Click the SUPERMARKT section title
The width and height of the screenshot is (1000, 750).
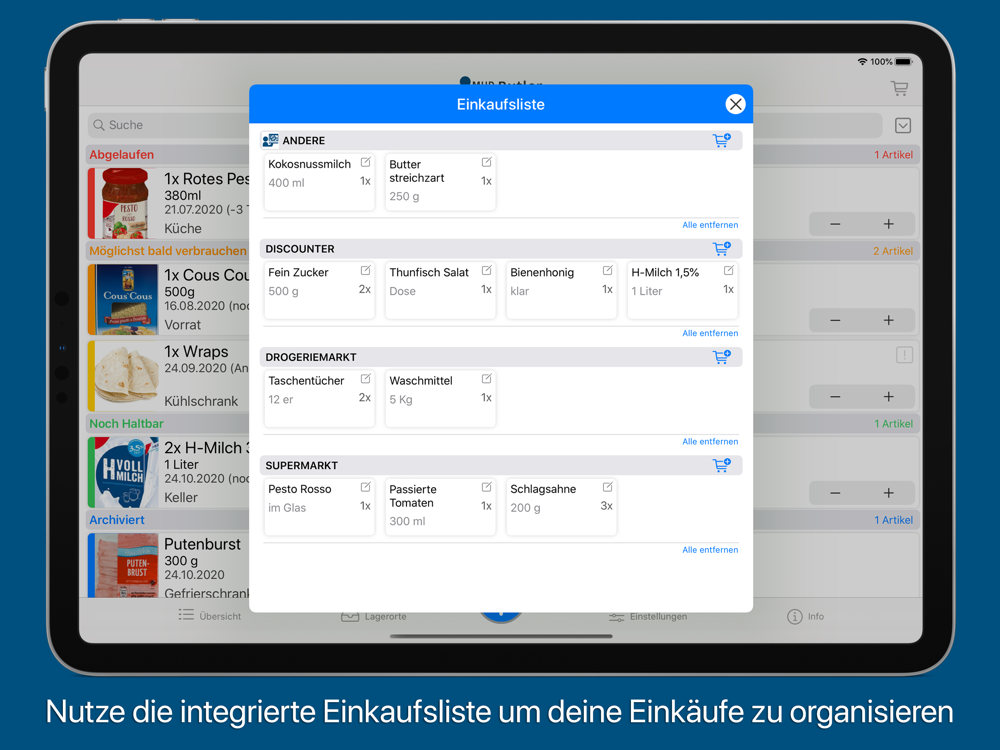click(x=302, y=466)
